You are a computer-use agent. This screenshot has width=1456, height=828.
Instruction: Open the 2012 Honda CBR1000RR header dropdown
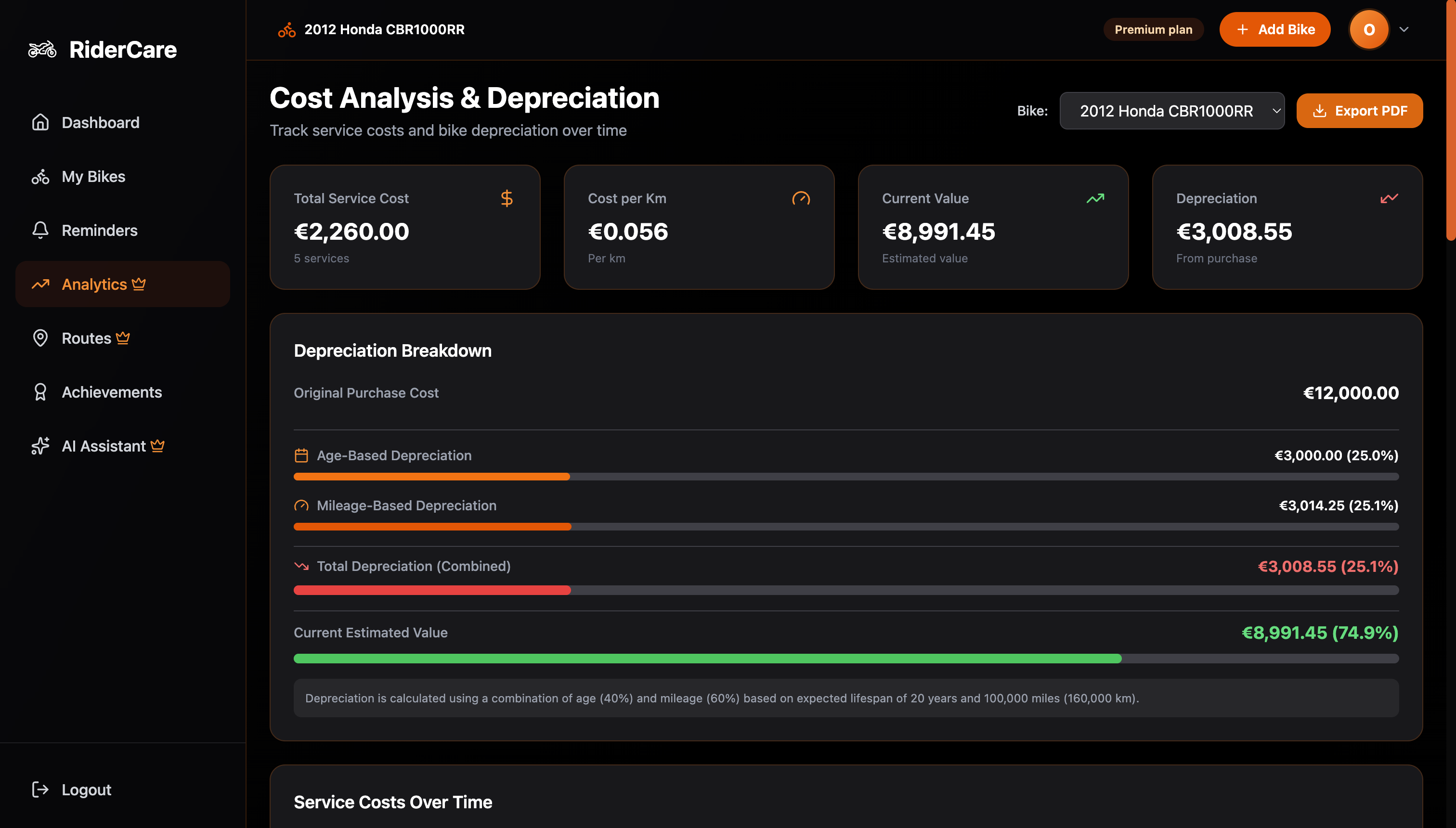click(x=385, y=29)
